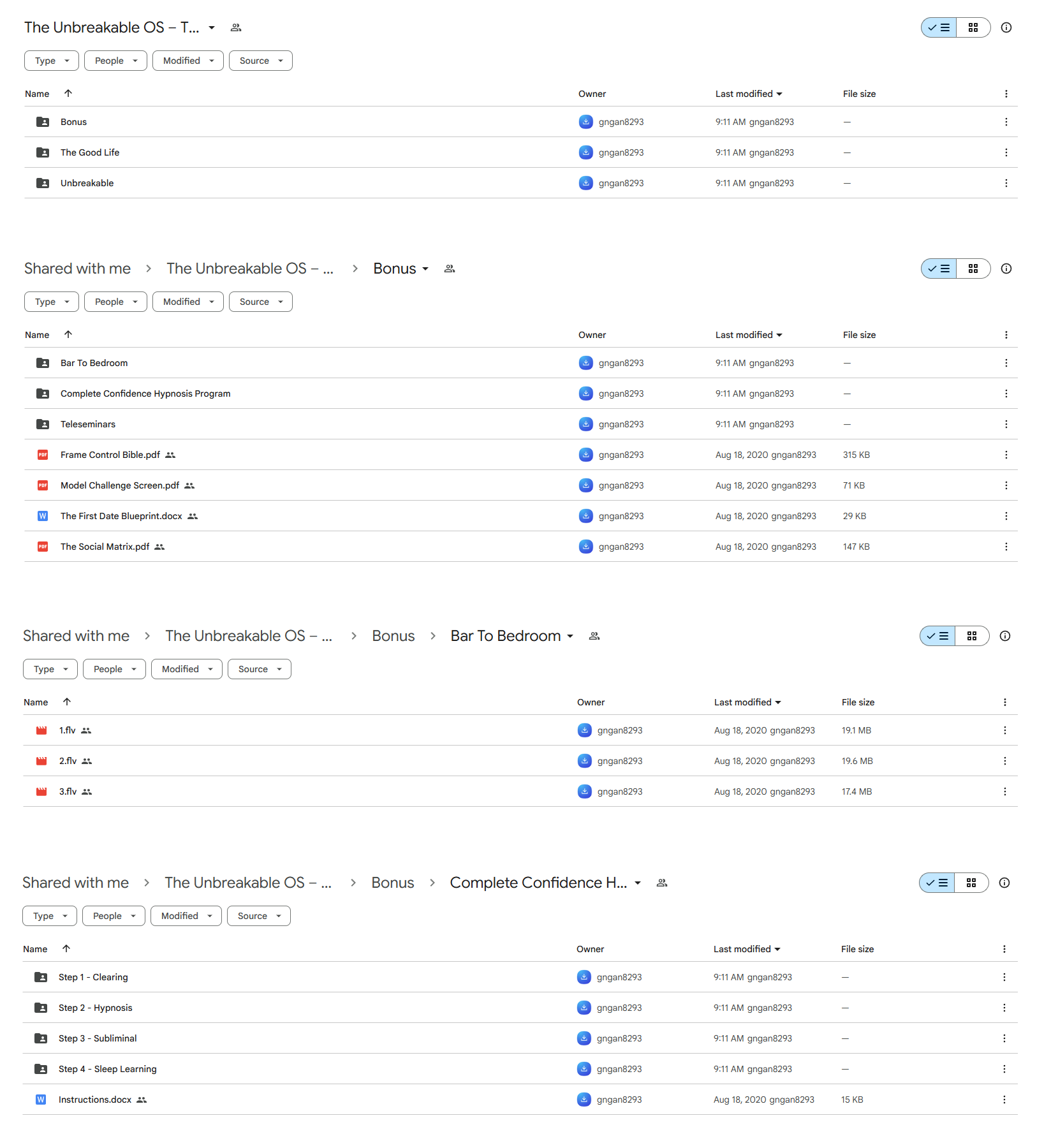Viewport: 1051px width, 1148px height.
Task: Select Frame Control Bible.pdf file
Action: 521,455
